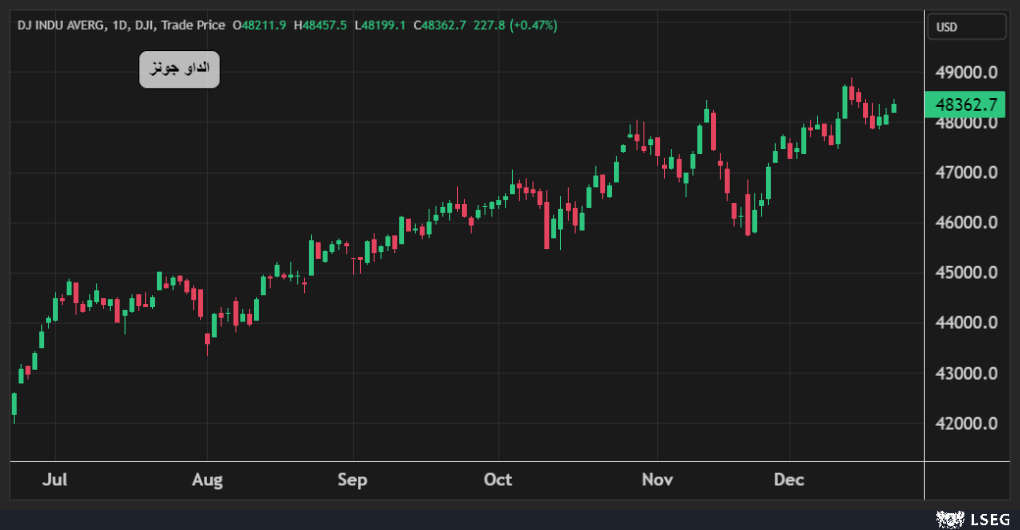Click the Arabic Dow Jones label box

pyautogui.click(x=179, y=69)
